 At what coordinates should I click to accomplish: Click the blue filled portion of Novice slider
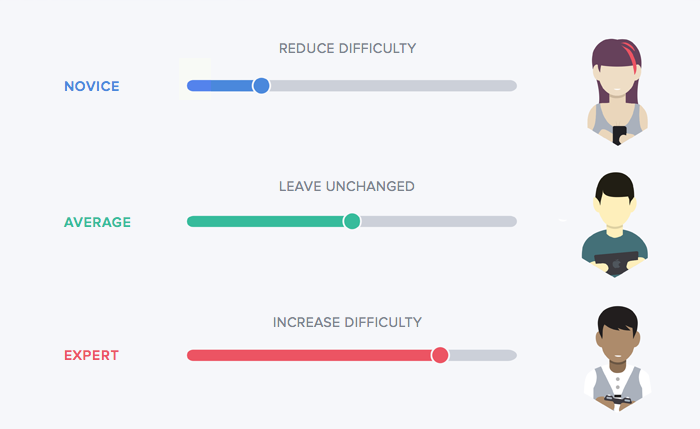[x=220, y=86]
